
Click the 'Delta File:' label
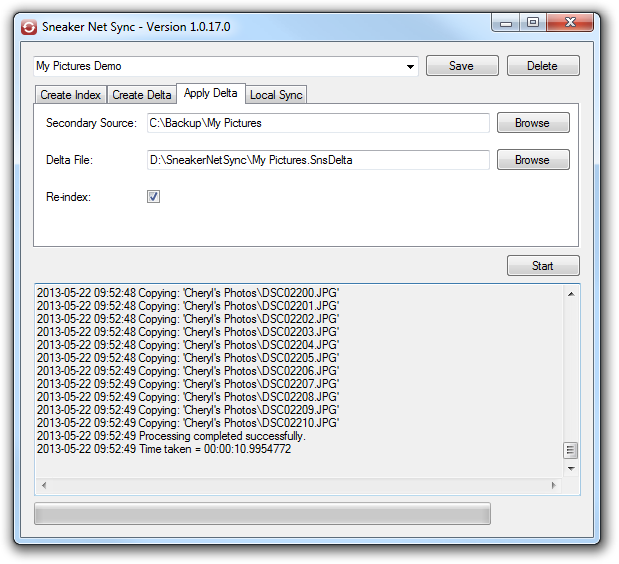[x=69, y=160]
